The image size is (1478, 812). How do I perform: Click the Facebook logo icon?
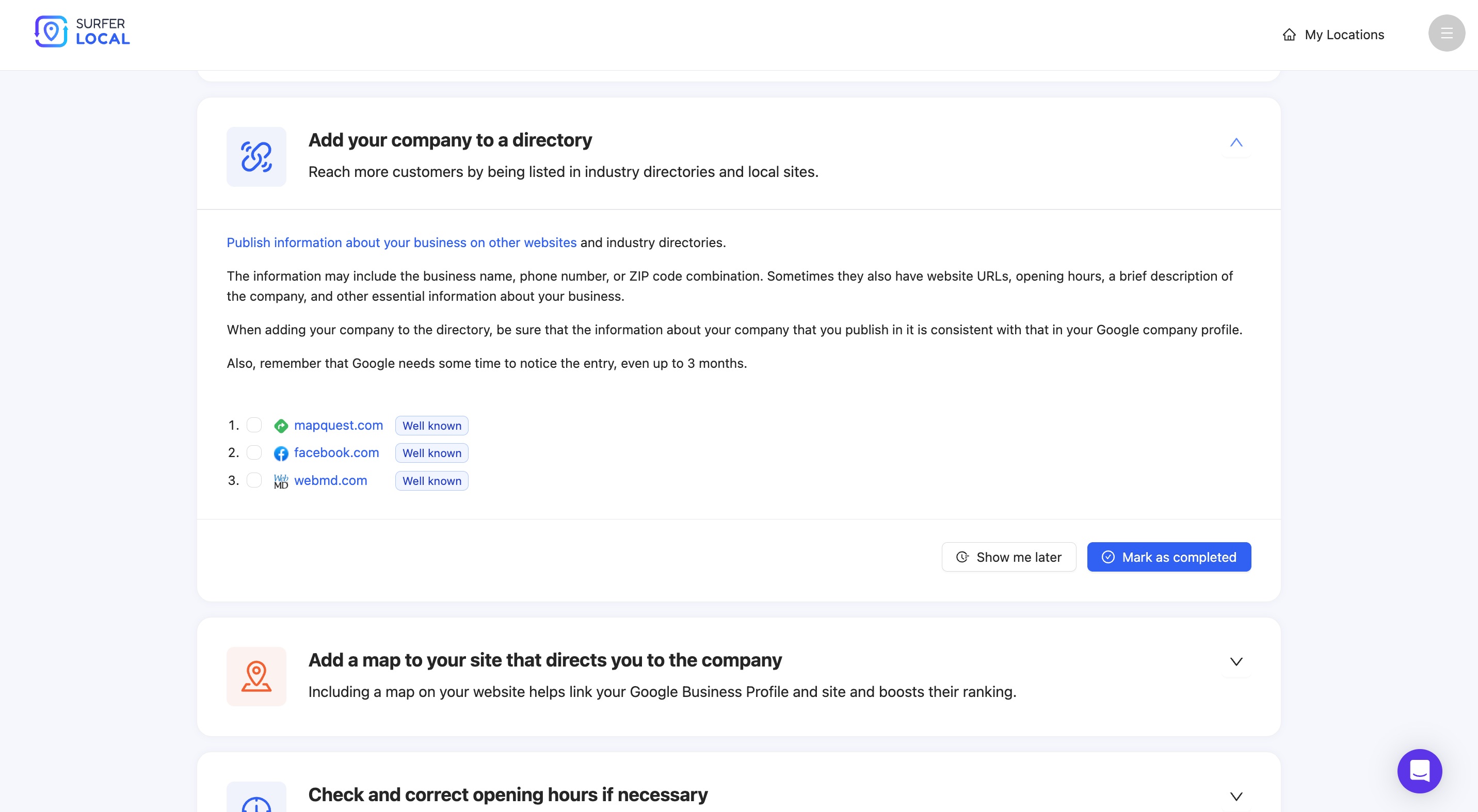point(281,453)
